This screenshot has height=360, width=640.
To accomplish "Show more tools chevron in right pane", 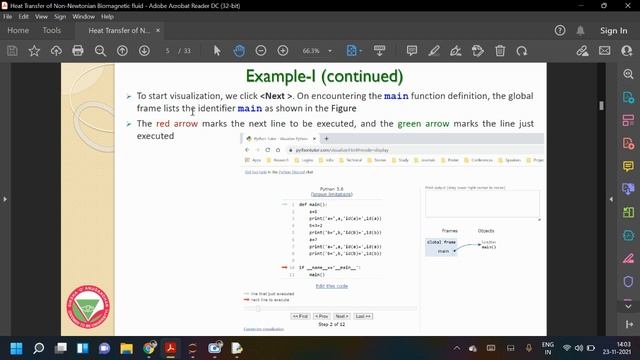I will click(x=628, y=306).
